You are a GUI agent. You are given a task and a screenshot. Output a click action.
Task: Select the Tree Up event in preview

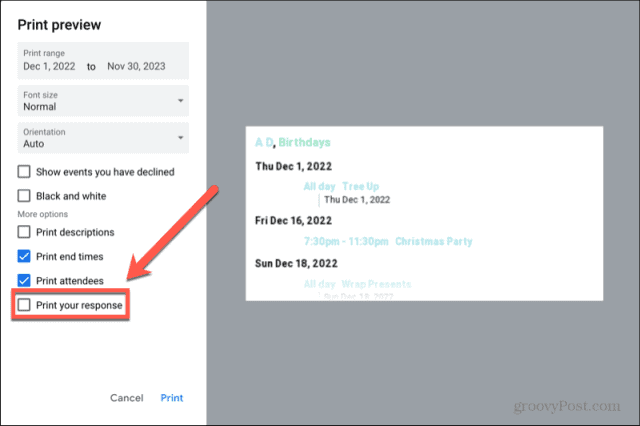[360, 186]
